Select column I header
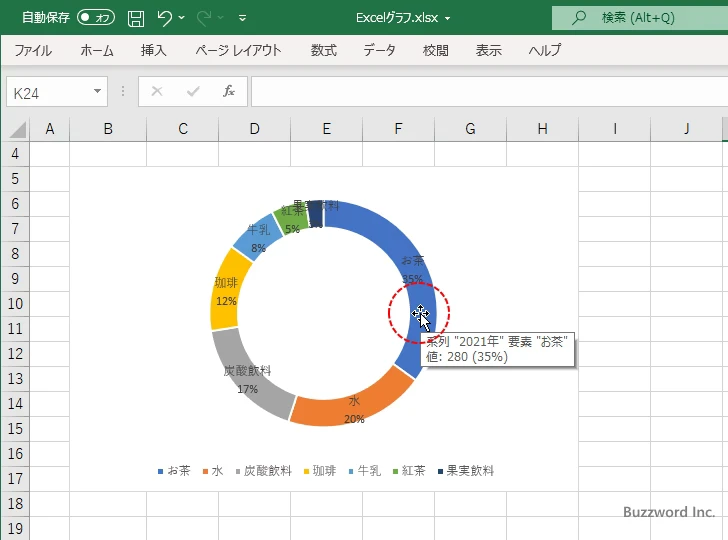 pyautogui.click(x=615, y=129)
